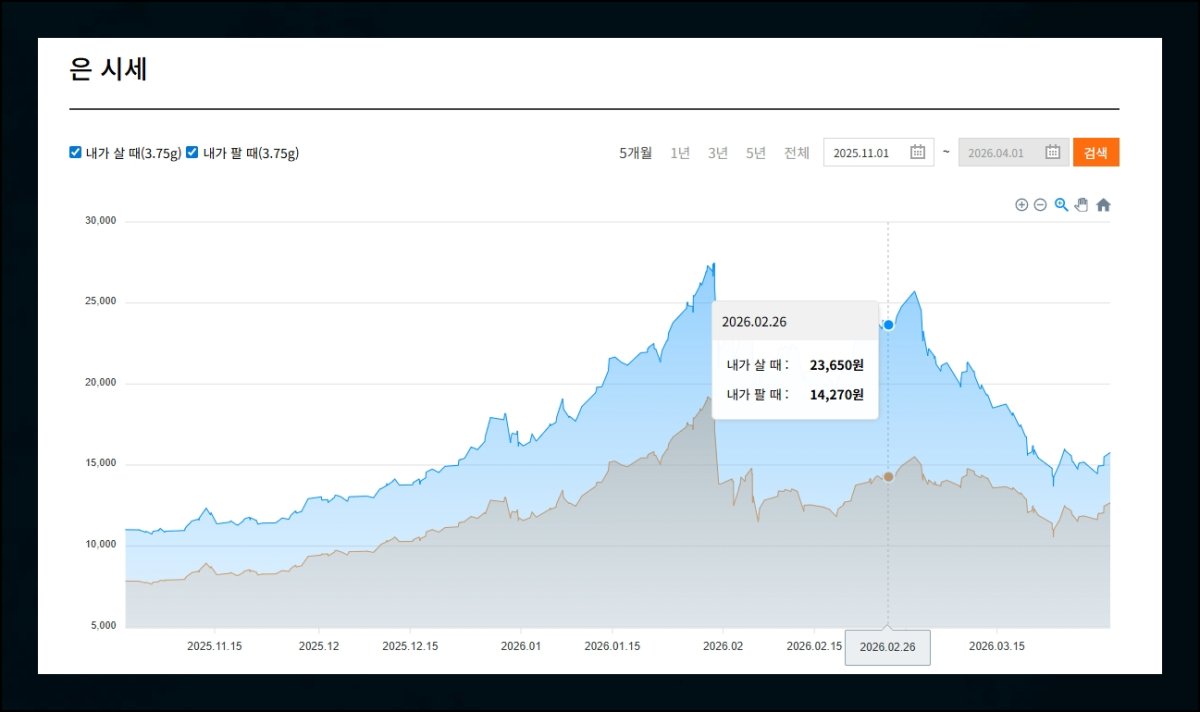Image resolution: width=1200 pixels, height=712 pixels.
Task: Click the y-axis label 30,000
Action: (x=102, y=221)
